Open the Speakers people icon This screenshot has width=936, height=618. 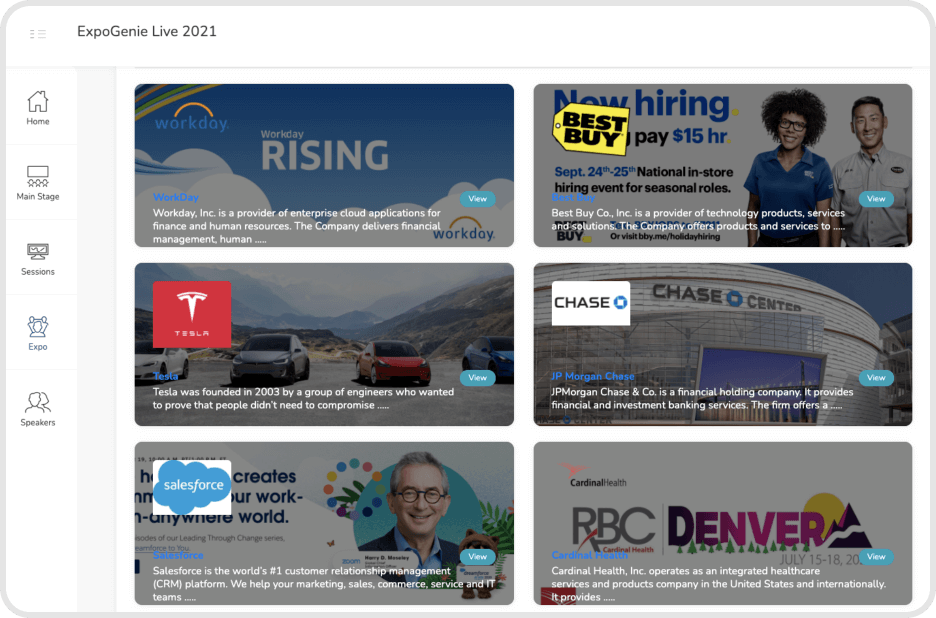(x=38, y=403)
